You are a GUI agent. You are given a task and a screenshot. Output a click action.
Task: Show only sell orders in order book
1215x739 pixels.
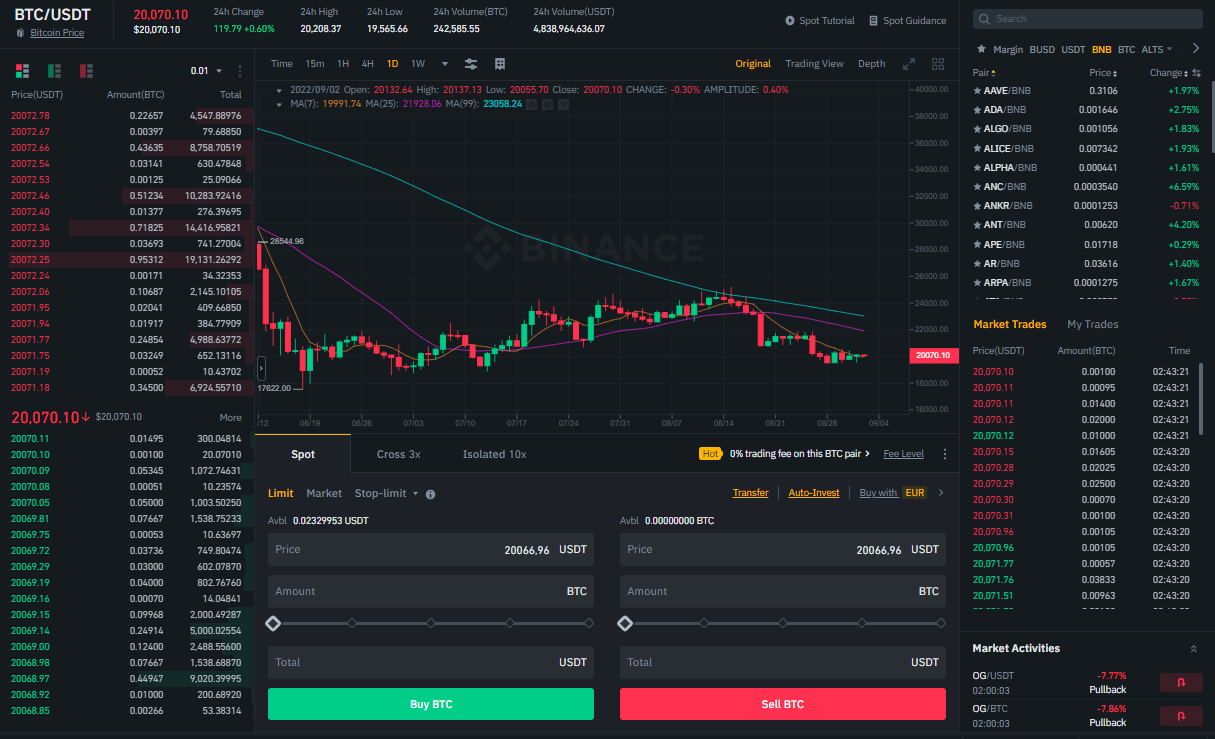[86, 71]
